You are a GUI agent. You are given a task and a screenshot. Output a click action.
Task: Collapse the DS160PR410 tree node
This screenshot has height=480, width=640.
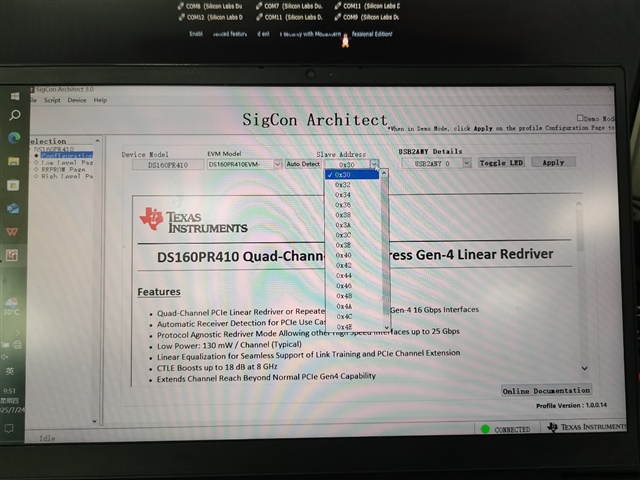point(32,149)
